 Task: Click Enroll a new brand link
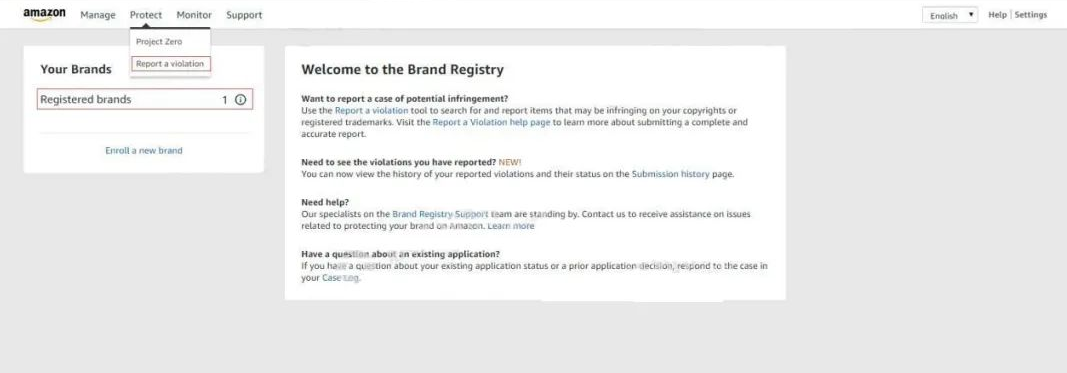144,150
